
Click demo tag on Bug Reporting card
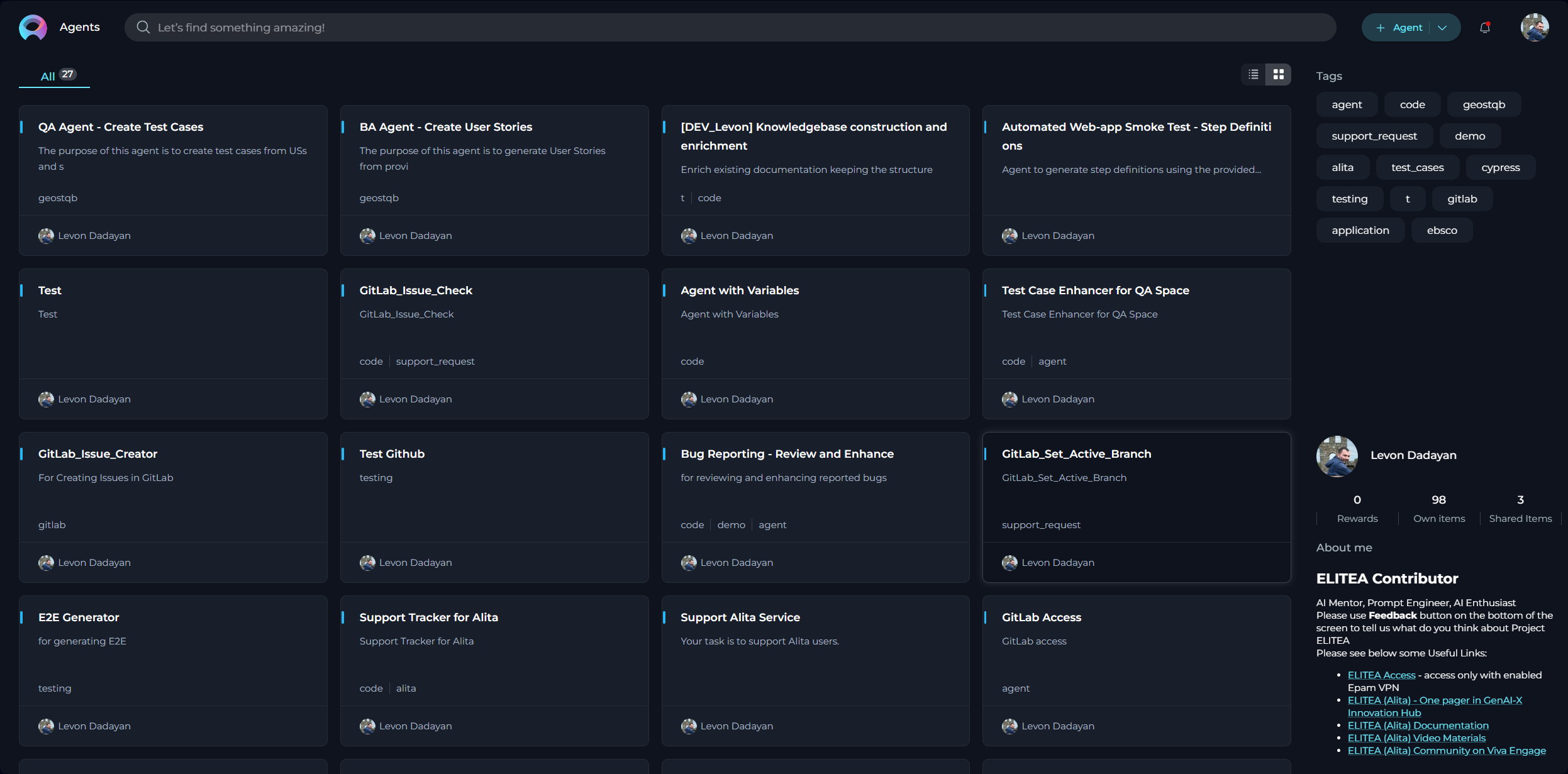tap(731, 525)
